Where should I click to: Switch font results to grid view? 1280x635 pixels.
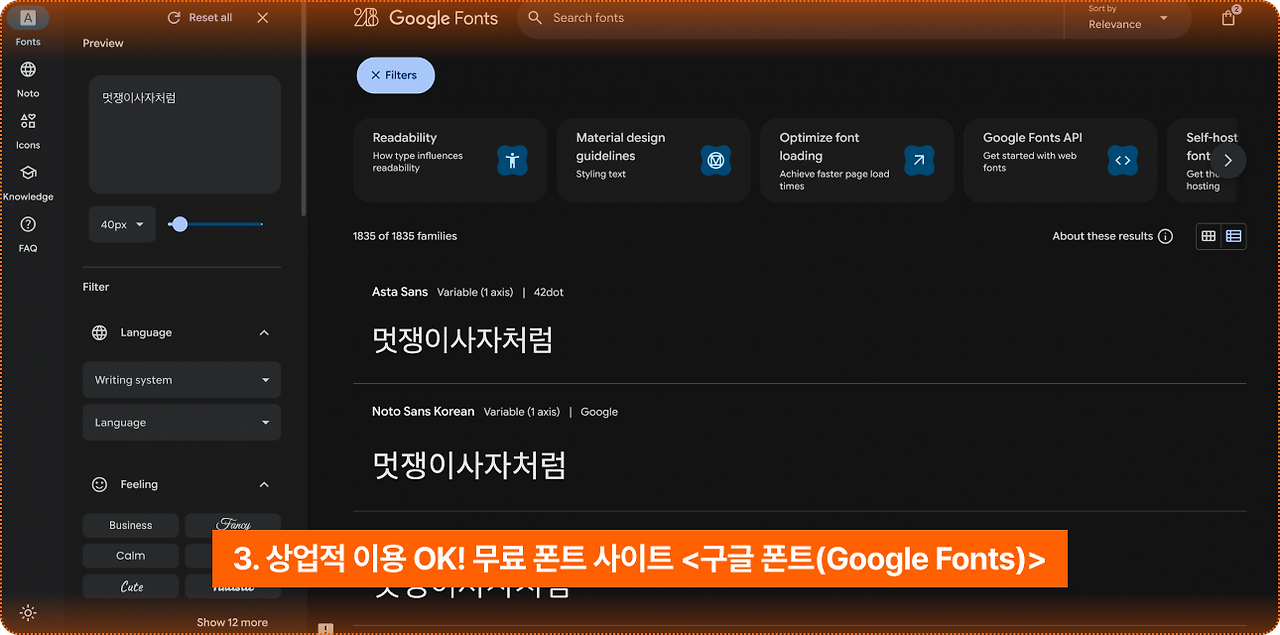coord(1208,236)
